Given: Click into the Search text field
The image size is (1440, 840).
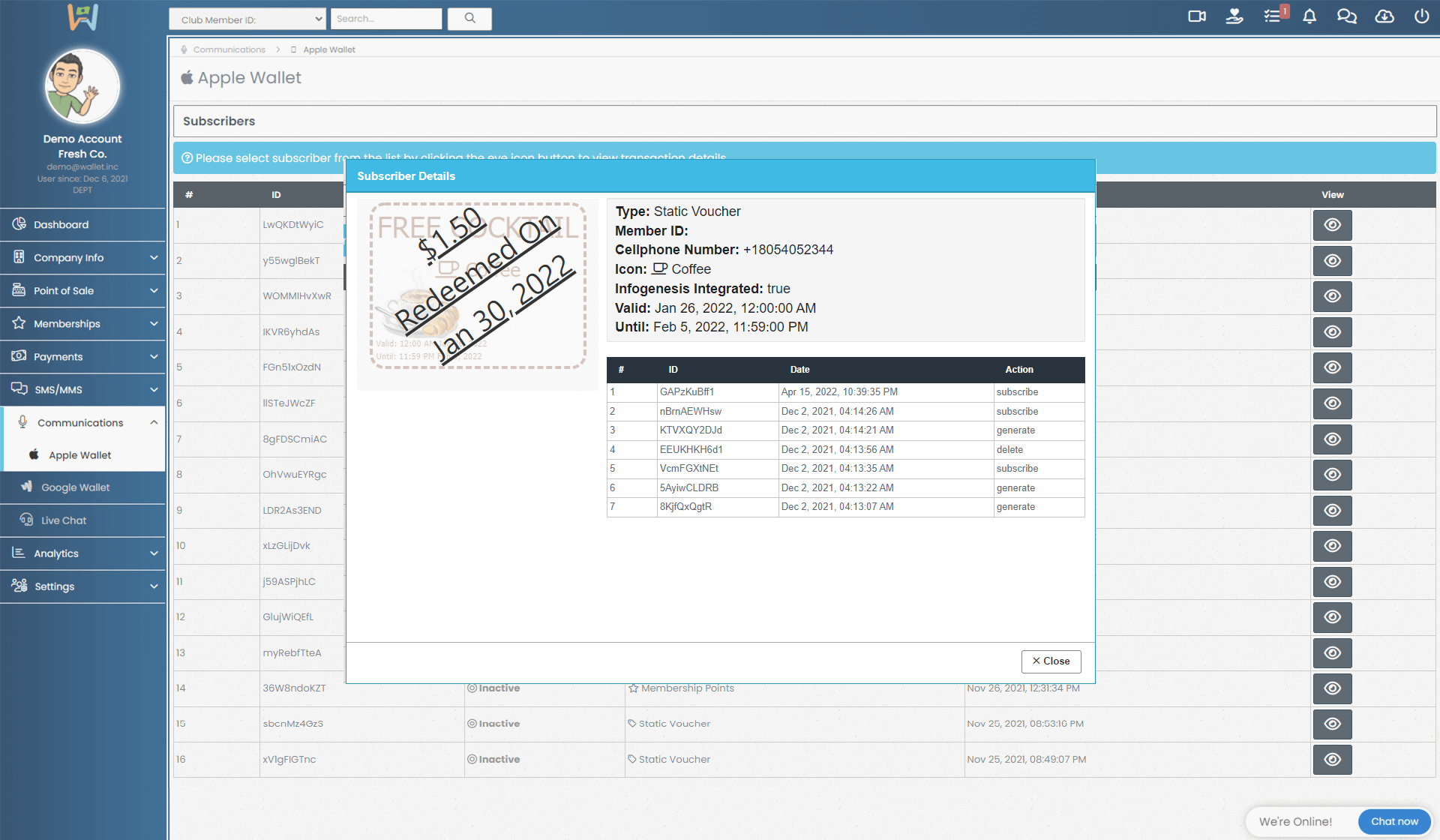Looking at the screenshot, I should (386, 19).
